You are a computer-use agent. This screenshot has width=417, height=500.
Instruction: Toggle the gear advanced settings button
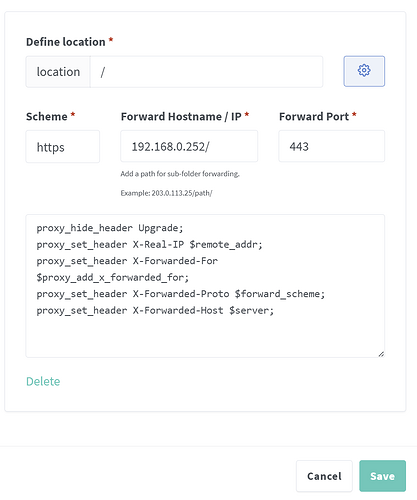pyautogui.click(x=364, y=71)
